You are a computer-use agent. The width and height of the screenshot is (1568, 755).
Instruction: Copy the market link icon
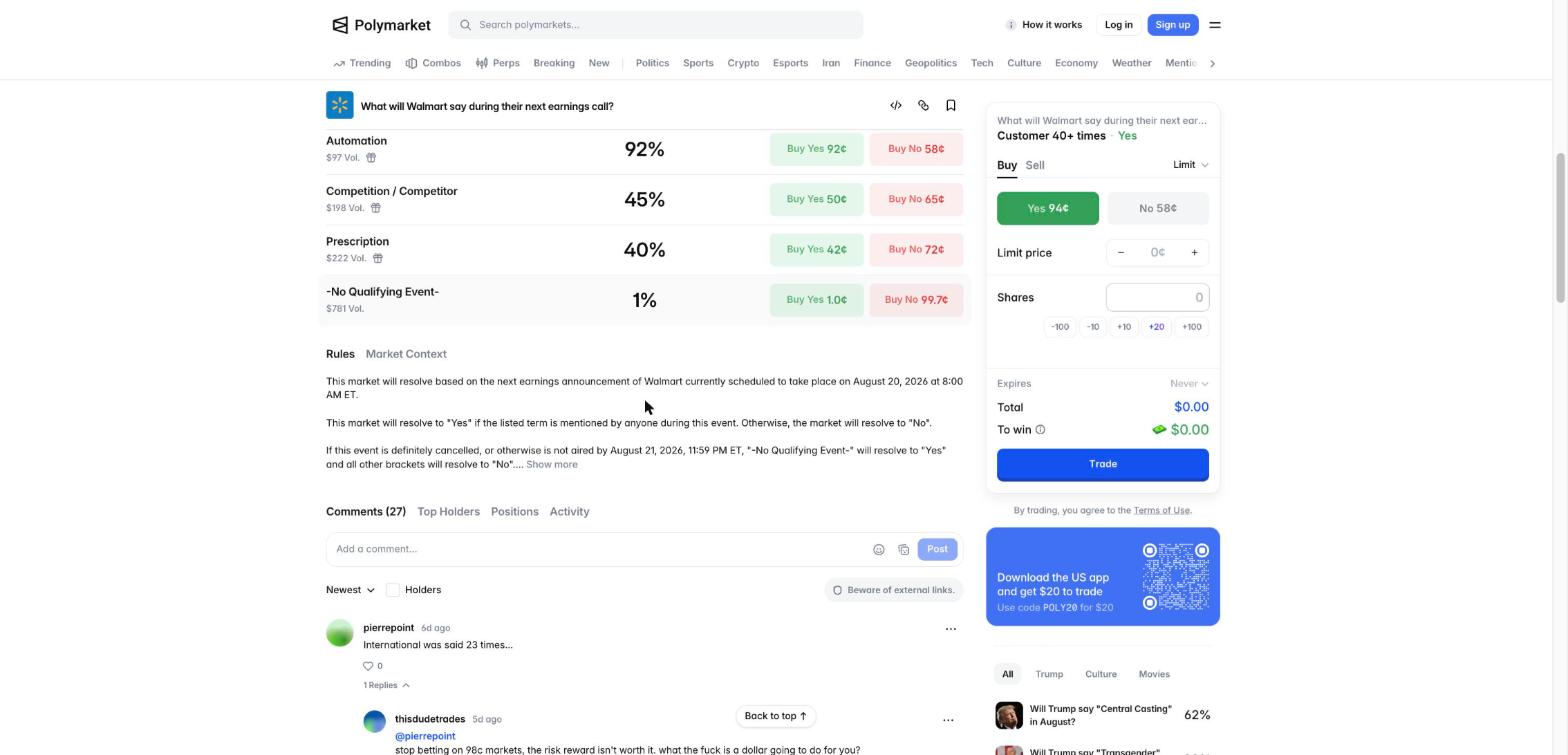pos(923,105)
